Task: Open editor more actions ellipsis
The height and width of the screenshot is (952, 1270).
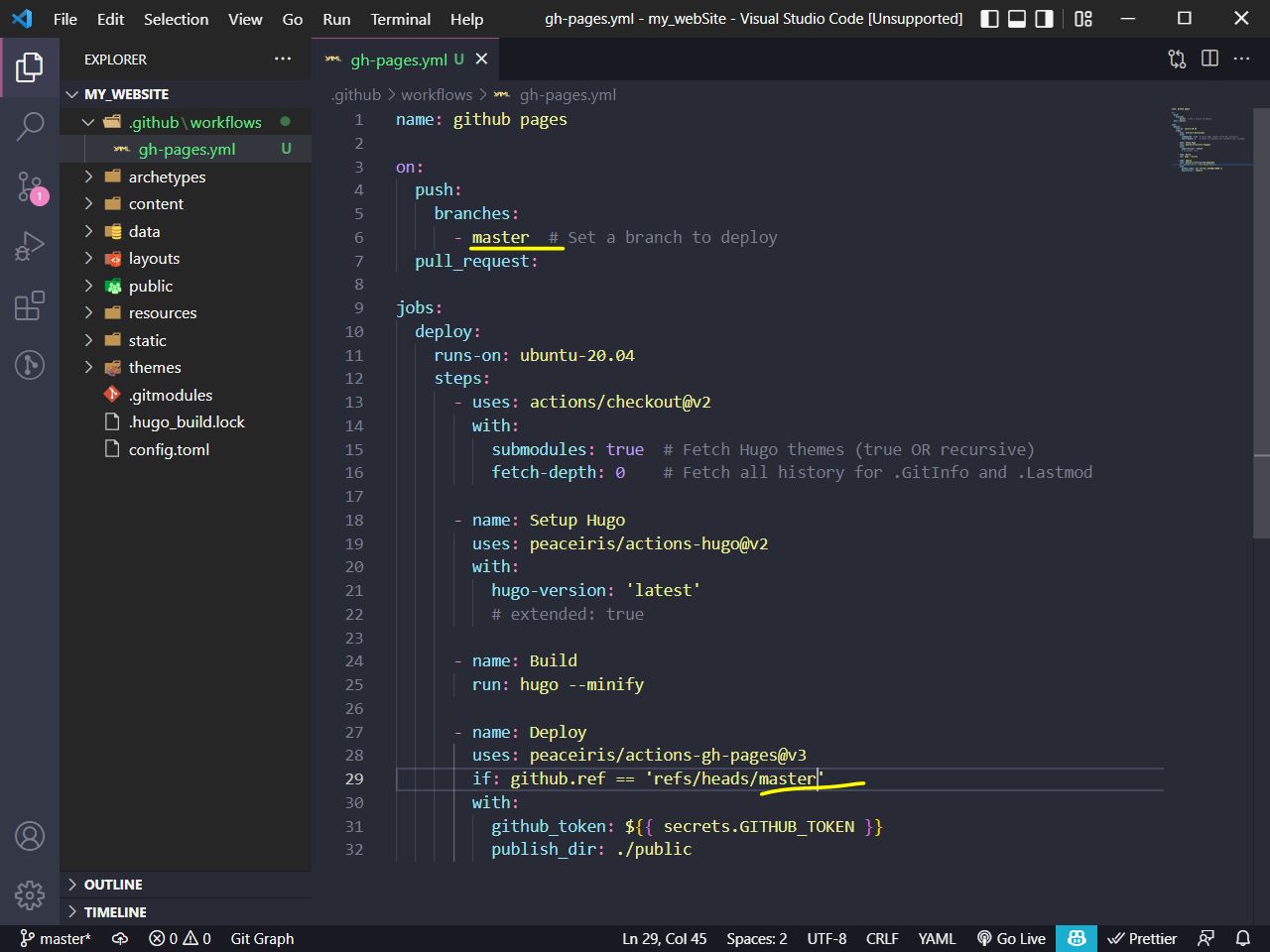Action: click(x=1241, y=59)
